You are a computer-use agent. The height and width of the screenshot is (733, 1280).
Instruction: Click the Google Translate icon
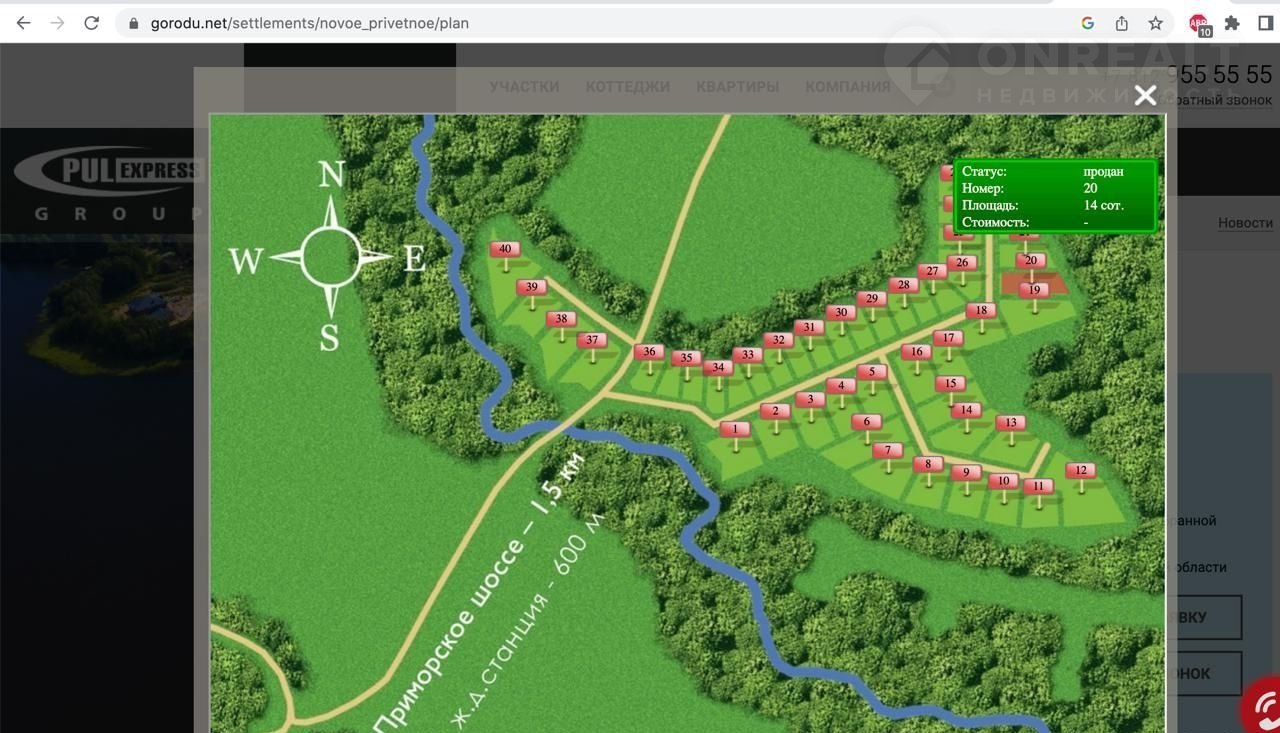coord(1088,23)
